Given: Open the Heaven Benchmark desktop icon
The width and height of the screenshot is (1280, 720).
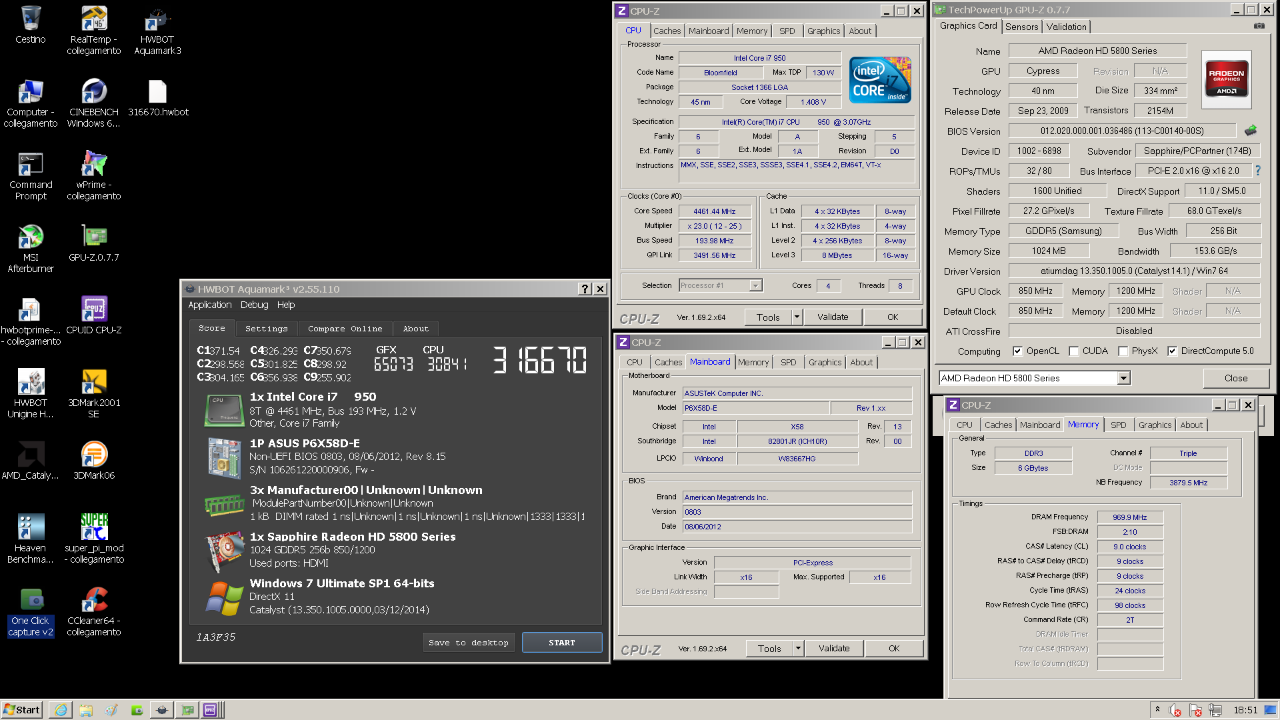Looking at the screenshot, I should tap(31, 539).
